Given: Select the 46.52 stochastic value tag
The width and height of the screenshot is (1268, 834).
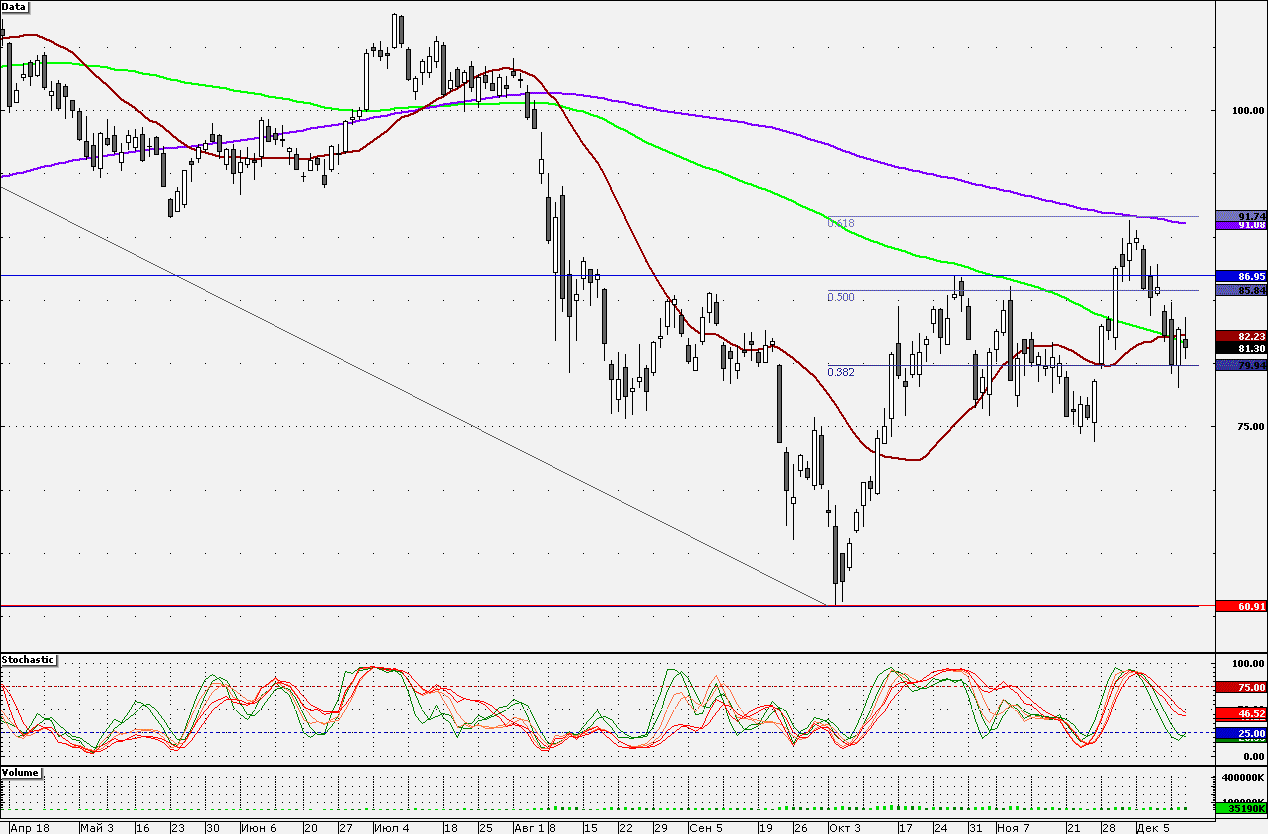Looking at the screenshot, I should [1241, 713].
